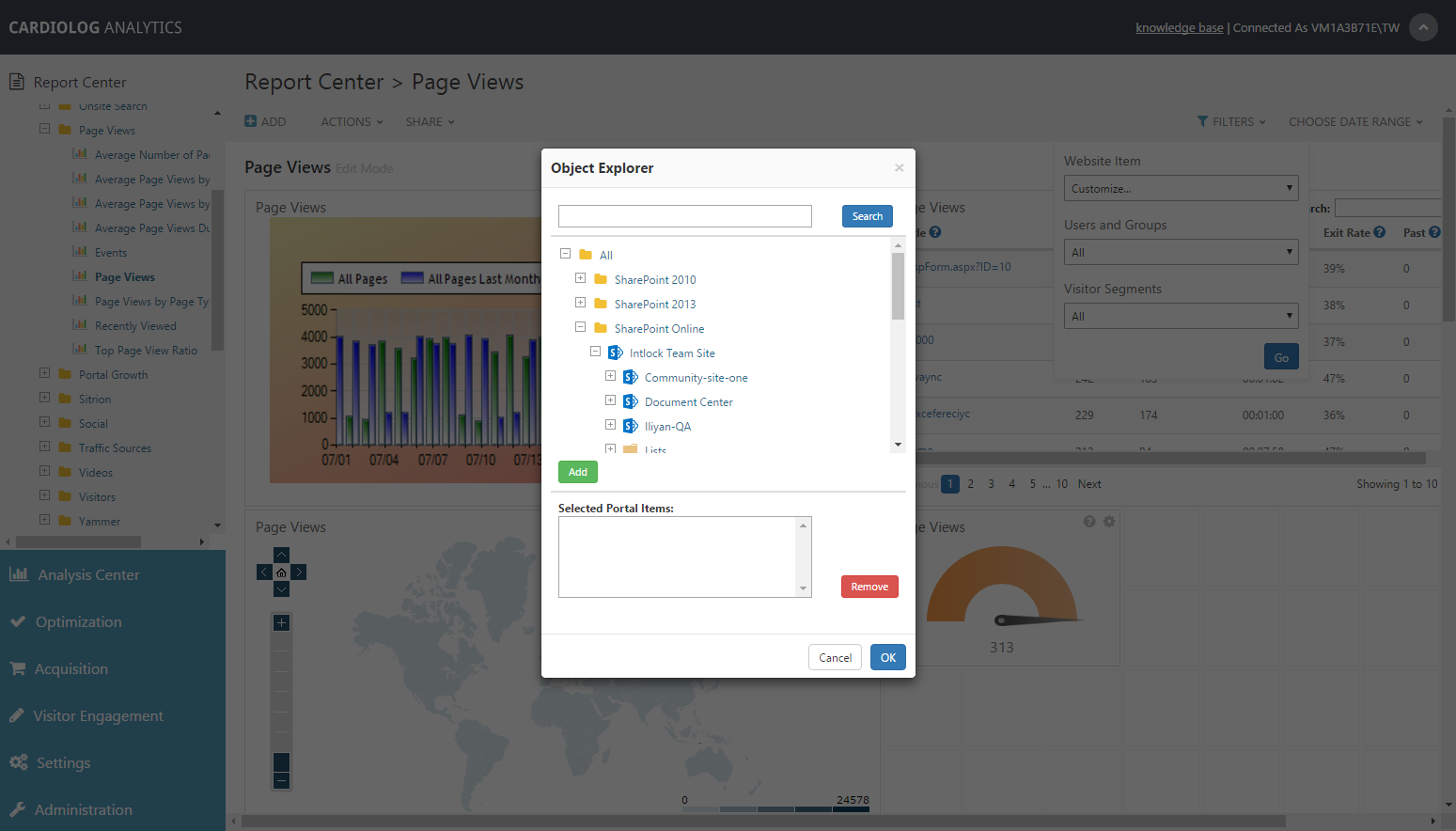
Task: Open the Website Item Customize dropdown
Action: (x=1181, y=188)
